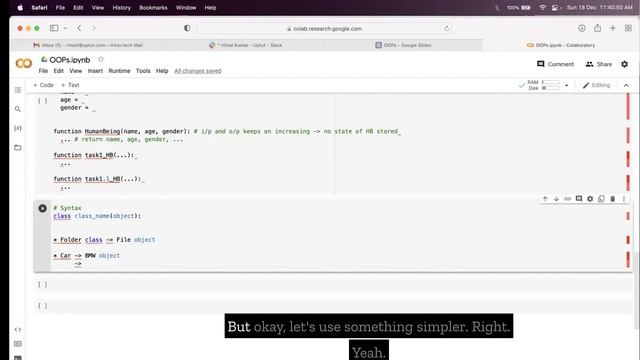Click the OOPs.ipynb notebook title
The width and height of the screenshot is (640, 360).
pyautogui.click(x=69, y=60)
